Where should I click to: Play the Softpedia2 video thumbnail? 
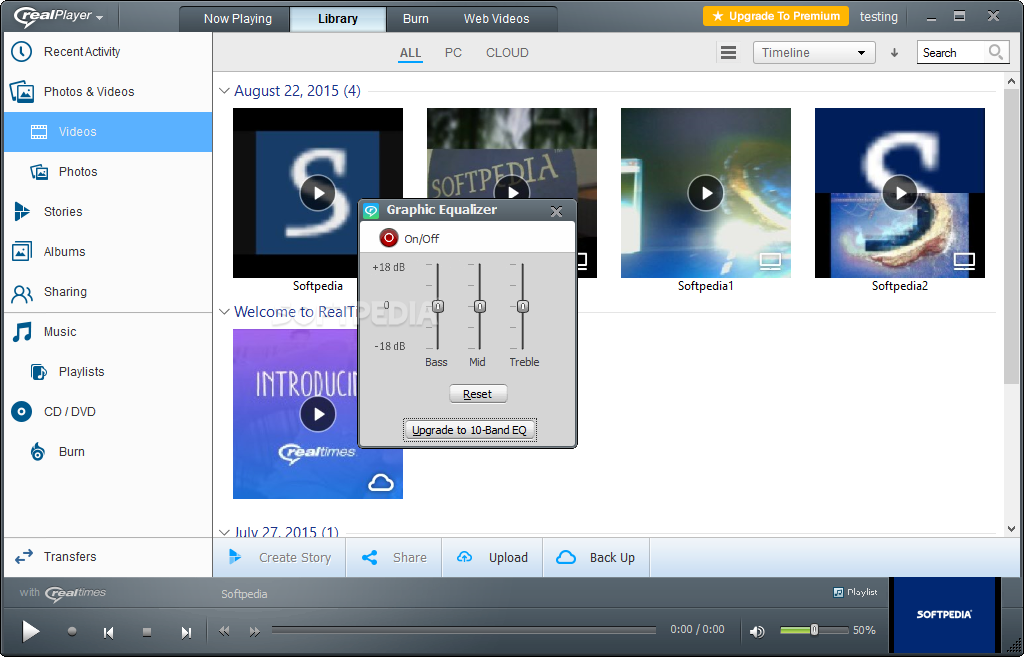pos(900,193)
